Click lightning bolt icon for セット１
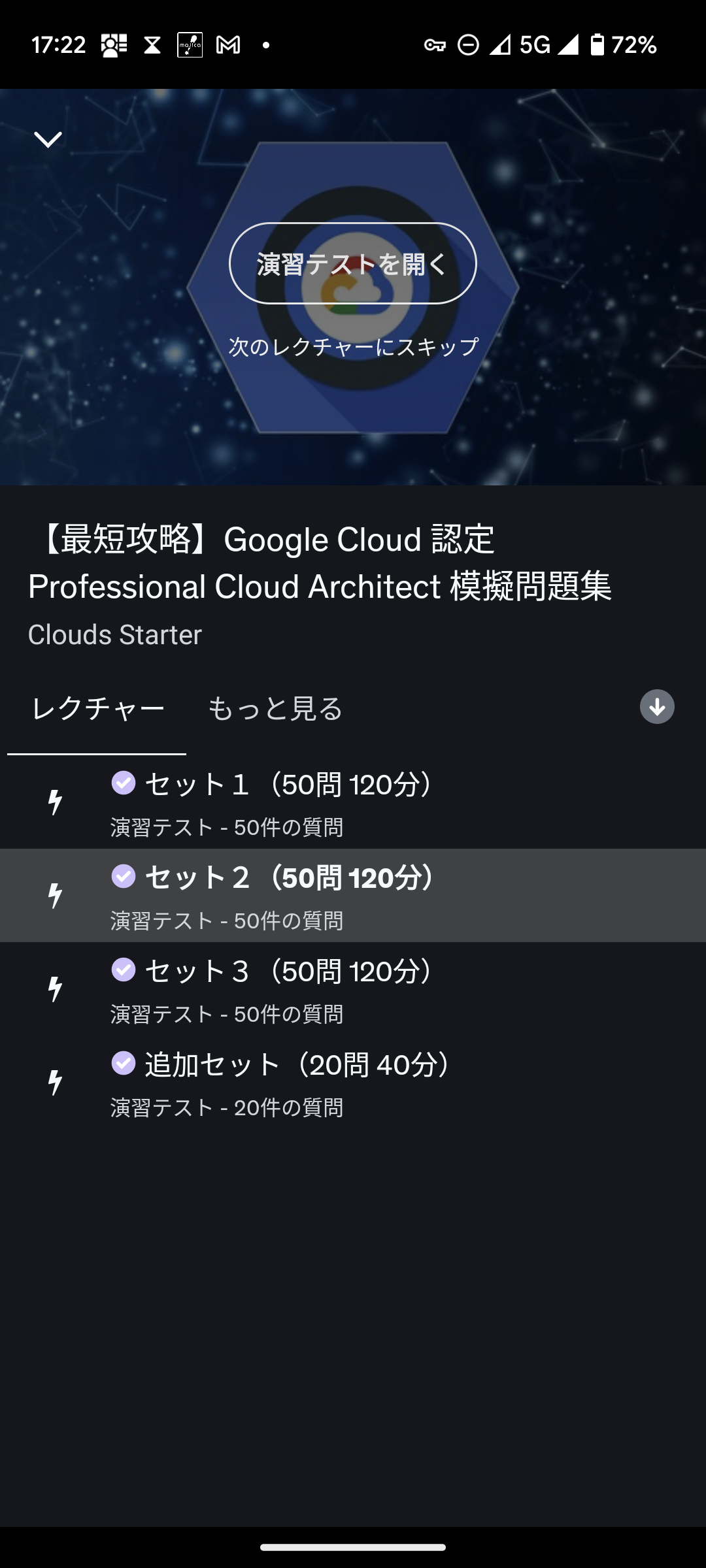706x1568 pixels. click(x=56, y=802)
